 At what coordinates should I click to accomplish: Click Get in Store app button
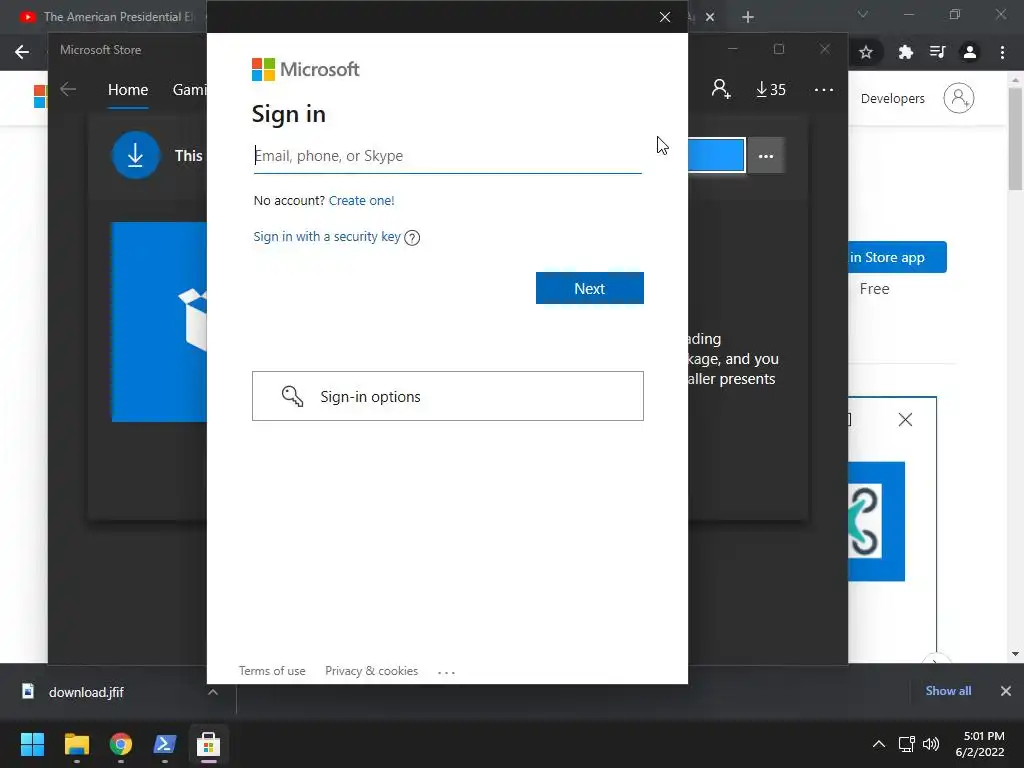[897, 257]
